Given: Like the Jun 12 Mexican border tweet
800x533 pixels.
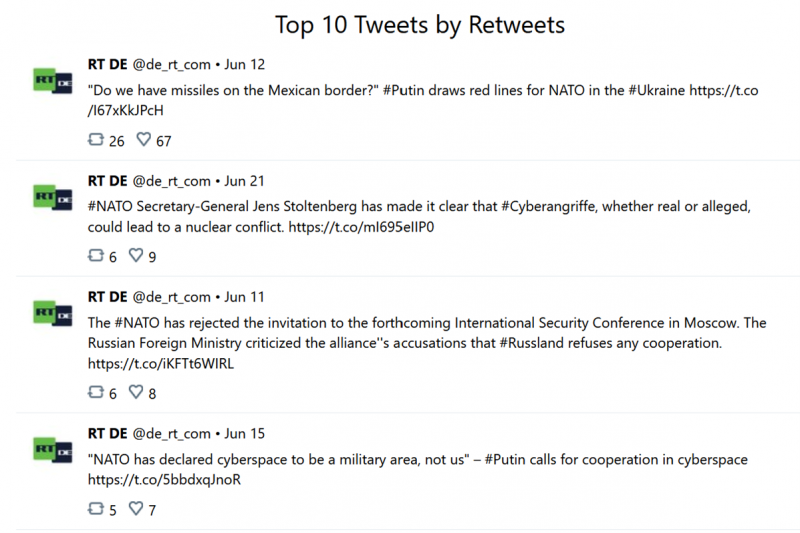Looking at the screenshot, I should coord(144,139).
